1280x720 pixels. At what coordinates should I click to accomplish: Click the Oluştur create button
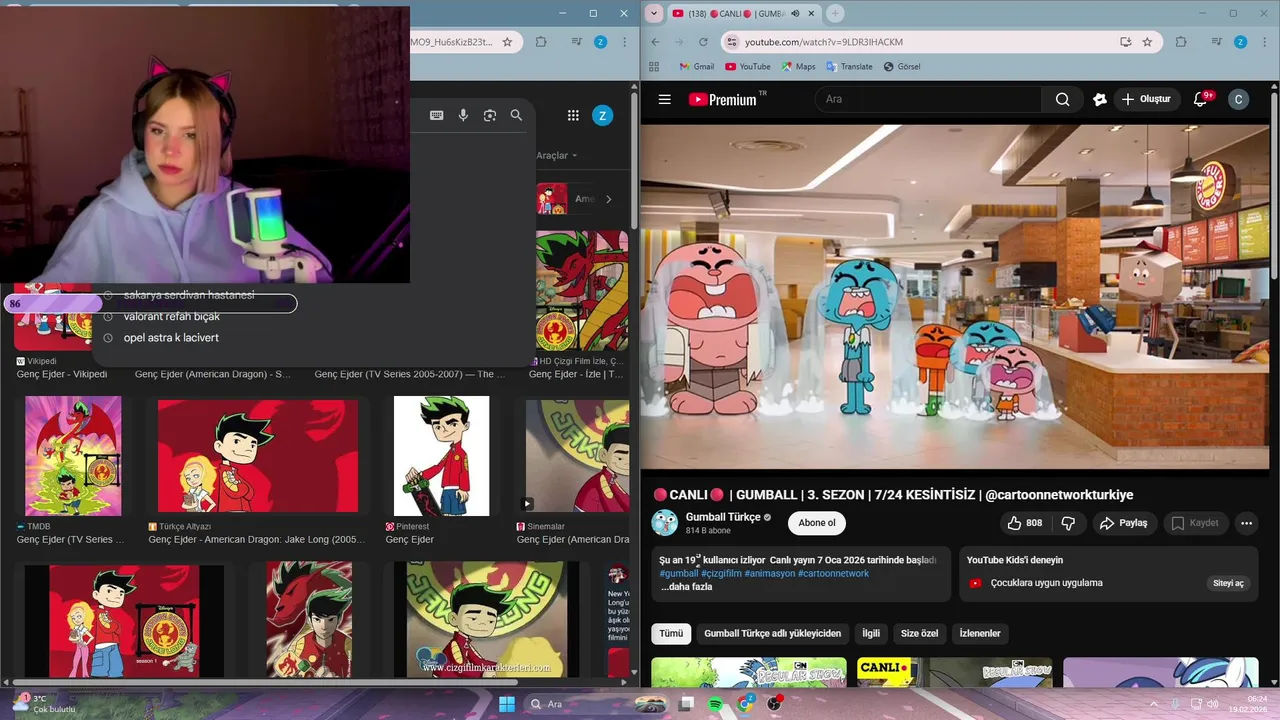1146,99
